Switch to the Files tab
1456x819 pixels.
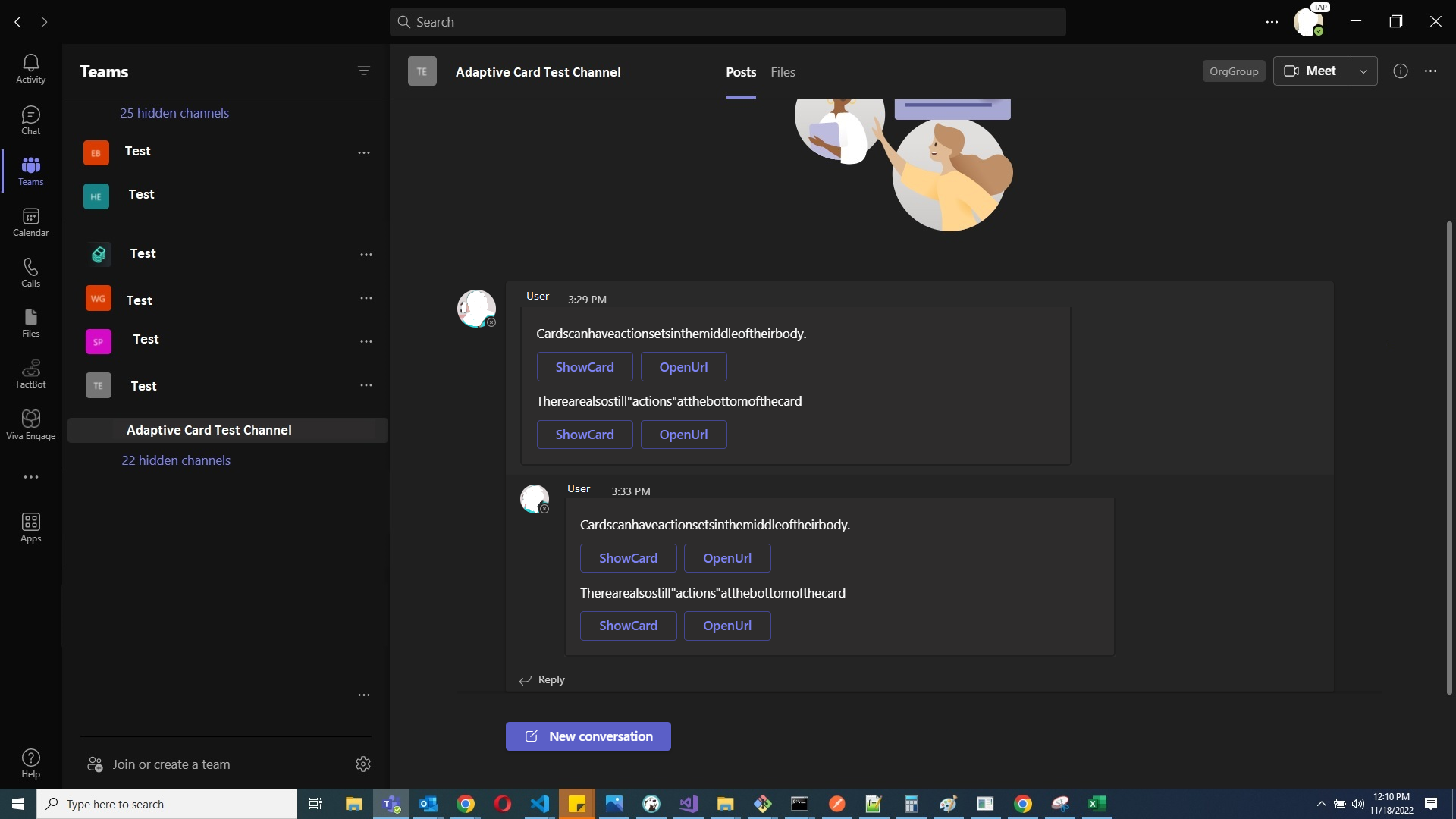(x=783, y=72)
